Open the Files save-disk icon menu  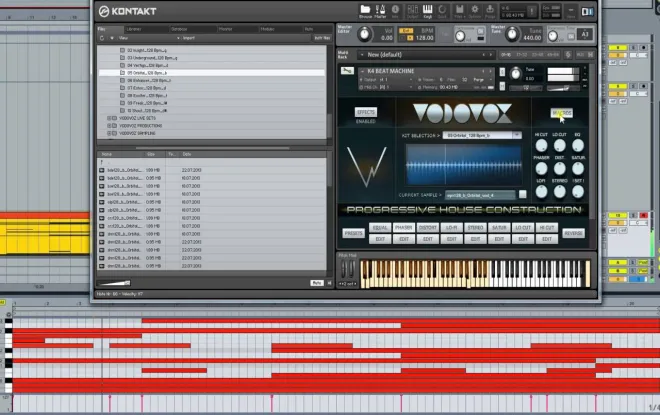459,11
